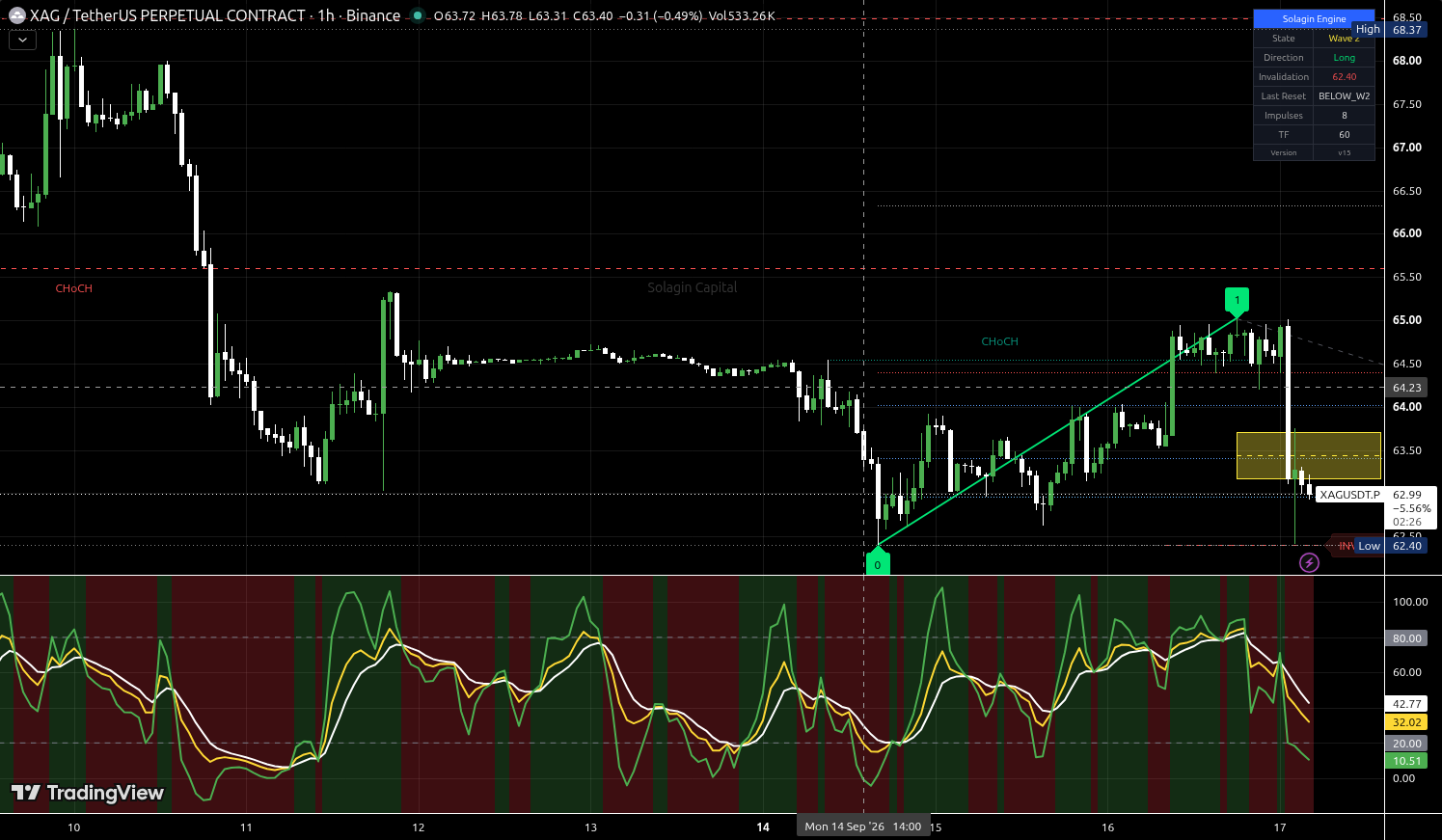Click the gray 80.00 oscillator level label

(x=1407, y=638)
